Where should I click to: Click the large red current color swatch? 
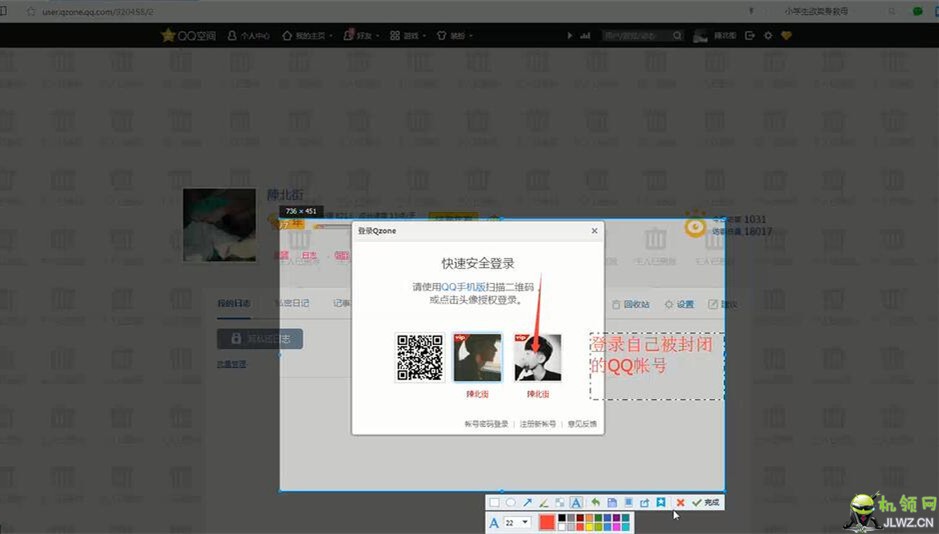[547, 522]
